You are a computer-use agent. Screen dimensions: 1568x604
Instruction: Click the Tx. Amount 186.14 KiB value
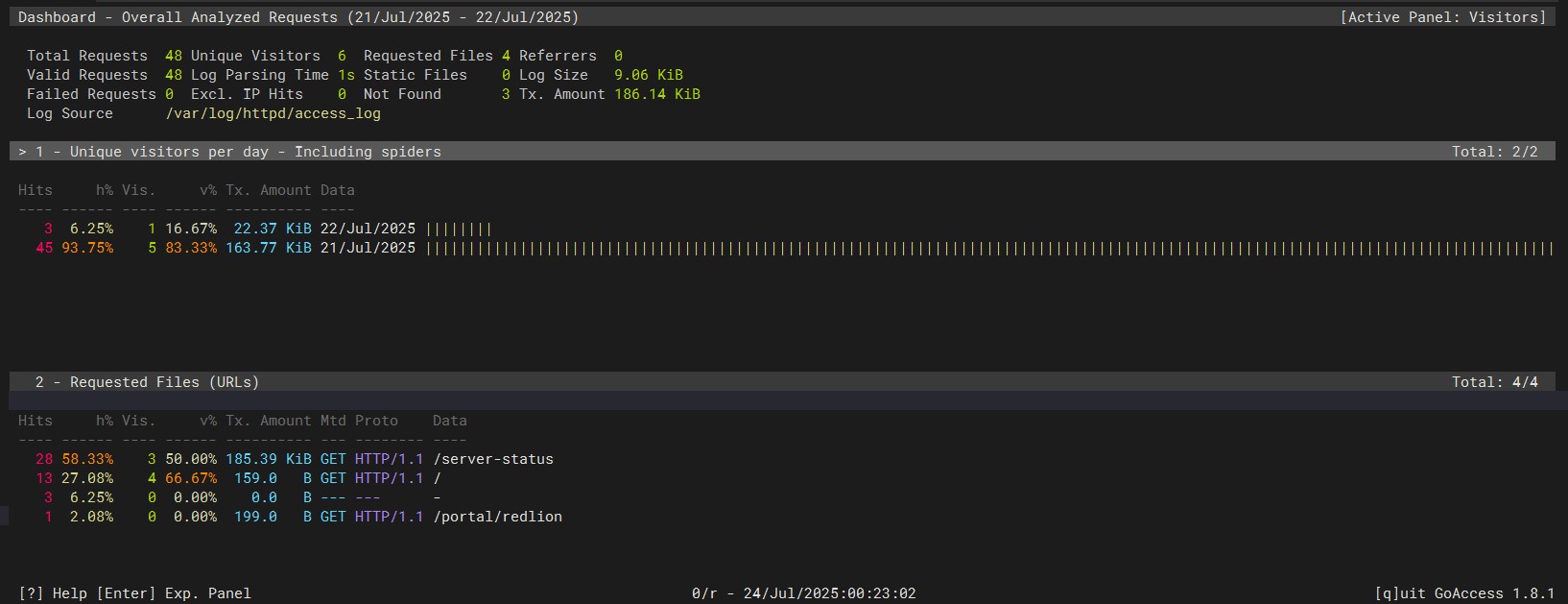(x=656, y=94)
